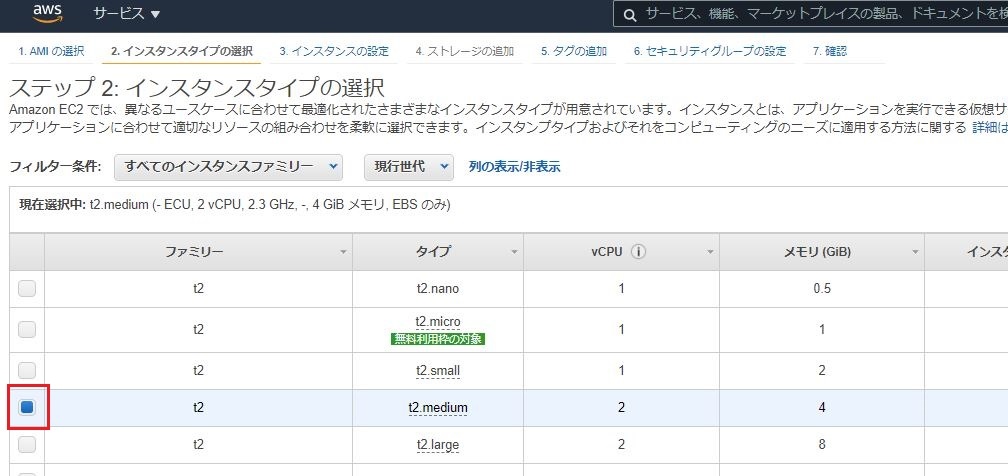The height and width of the screenshot is (476, 1008).
Task: Click the ステップ 2 page heading
Action: [x=197, y=87]
